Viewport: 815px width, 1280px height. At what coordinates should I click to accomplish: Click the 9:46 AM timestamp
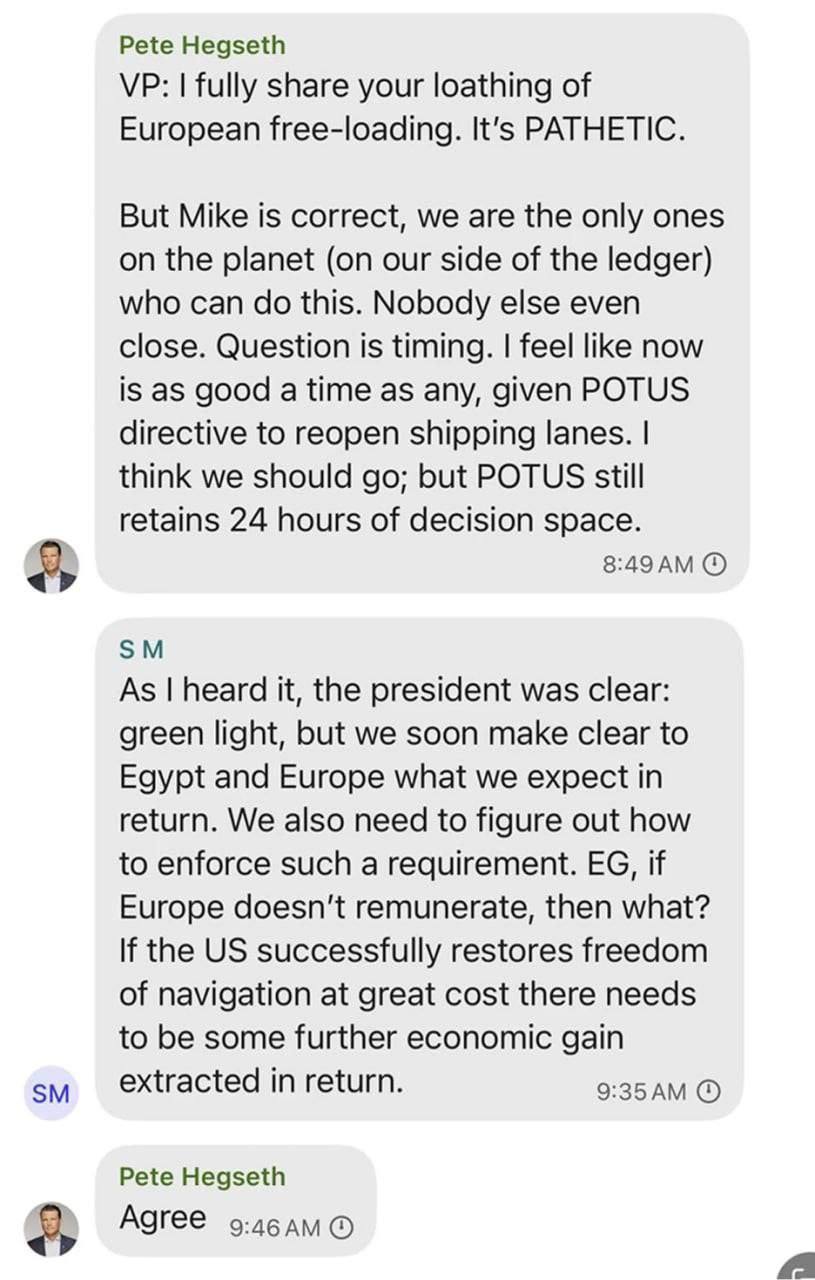click(274, 1227)
